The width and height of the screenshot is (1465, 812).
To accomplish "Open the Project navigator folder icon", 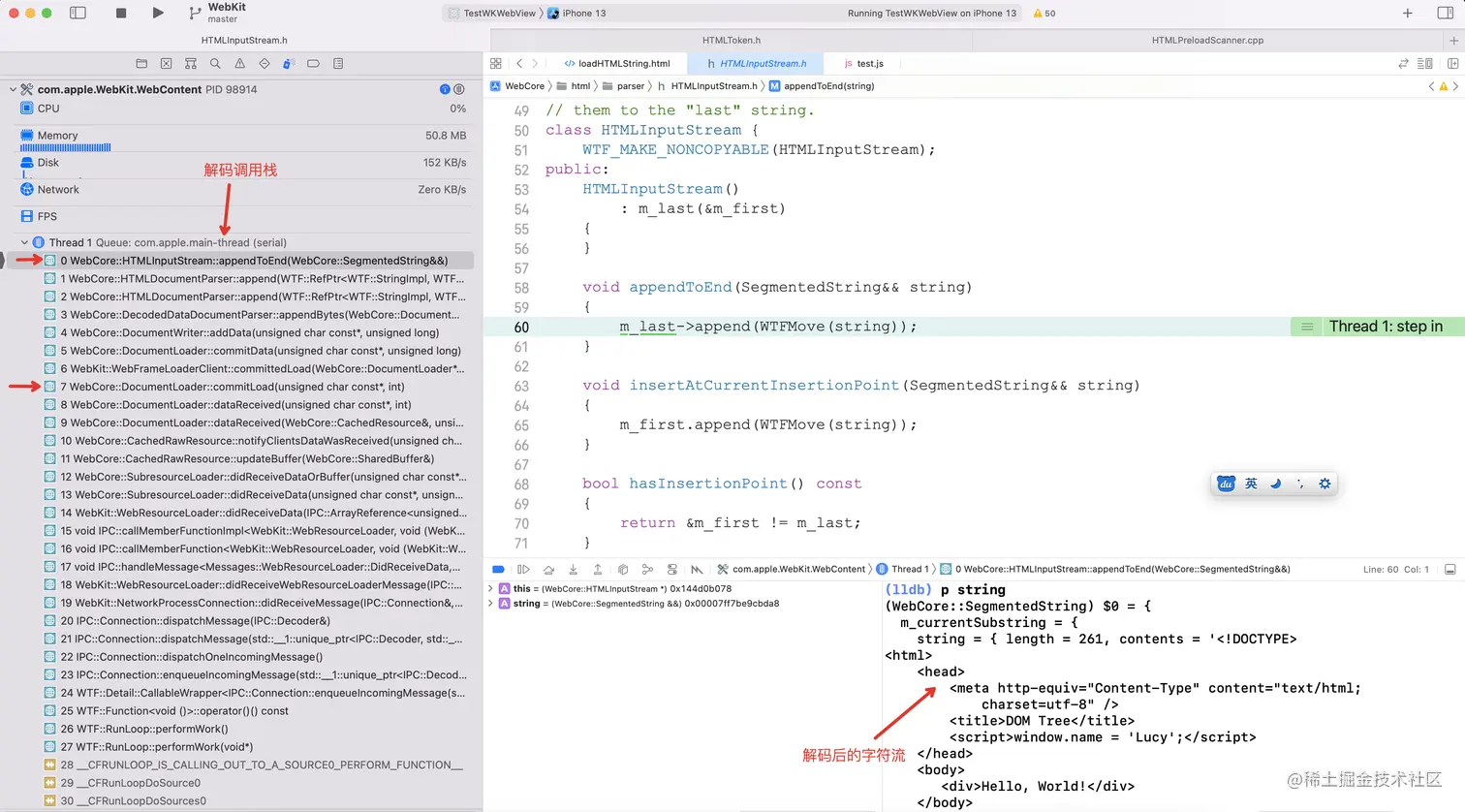I will [x=141, y=64].
